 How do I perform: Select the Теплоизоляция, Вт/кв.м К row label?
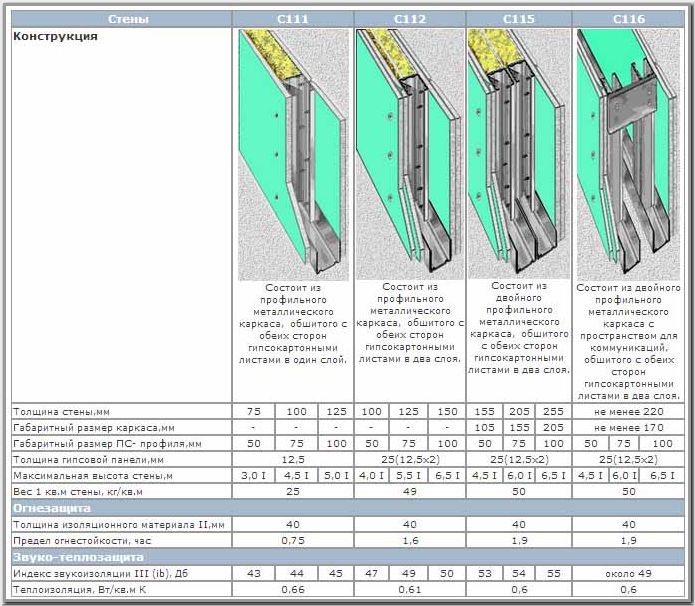tap(78, 588)
